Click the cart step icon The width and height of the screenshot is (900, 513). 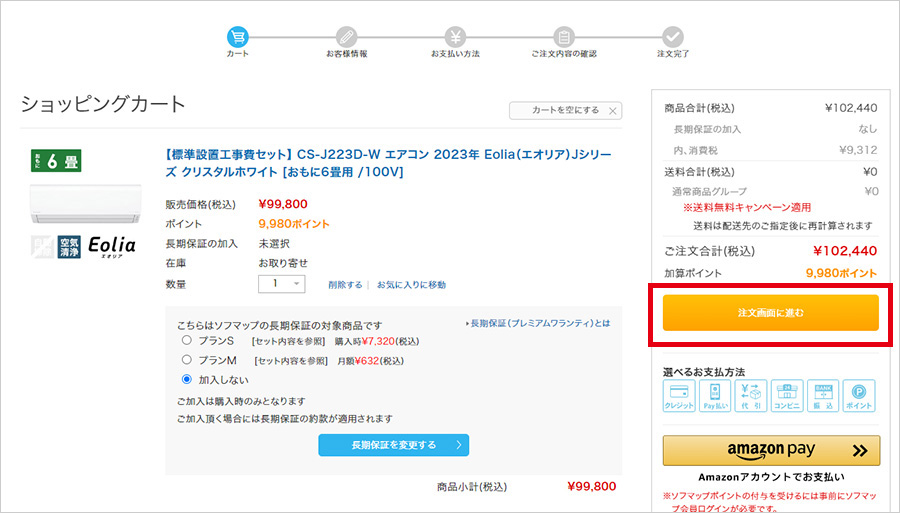tap(238, 37)
